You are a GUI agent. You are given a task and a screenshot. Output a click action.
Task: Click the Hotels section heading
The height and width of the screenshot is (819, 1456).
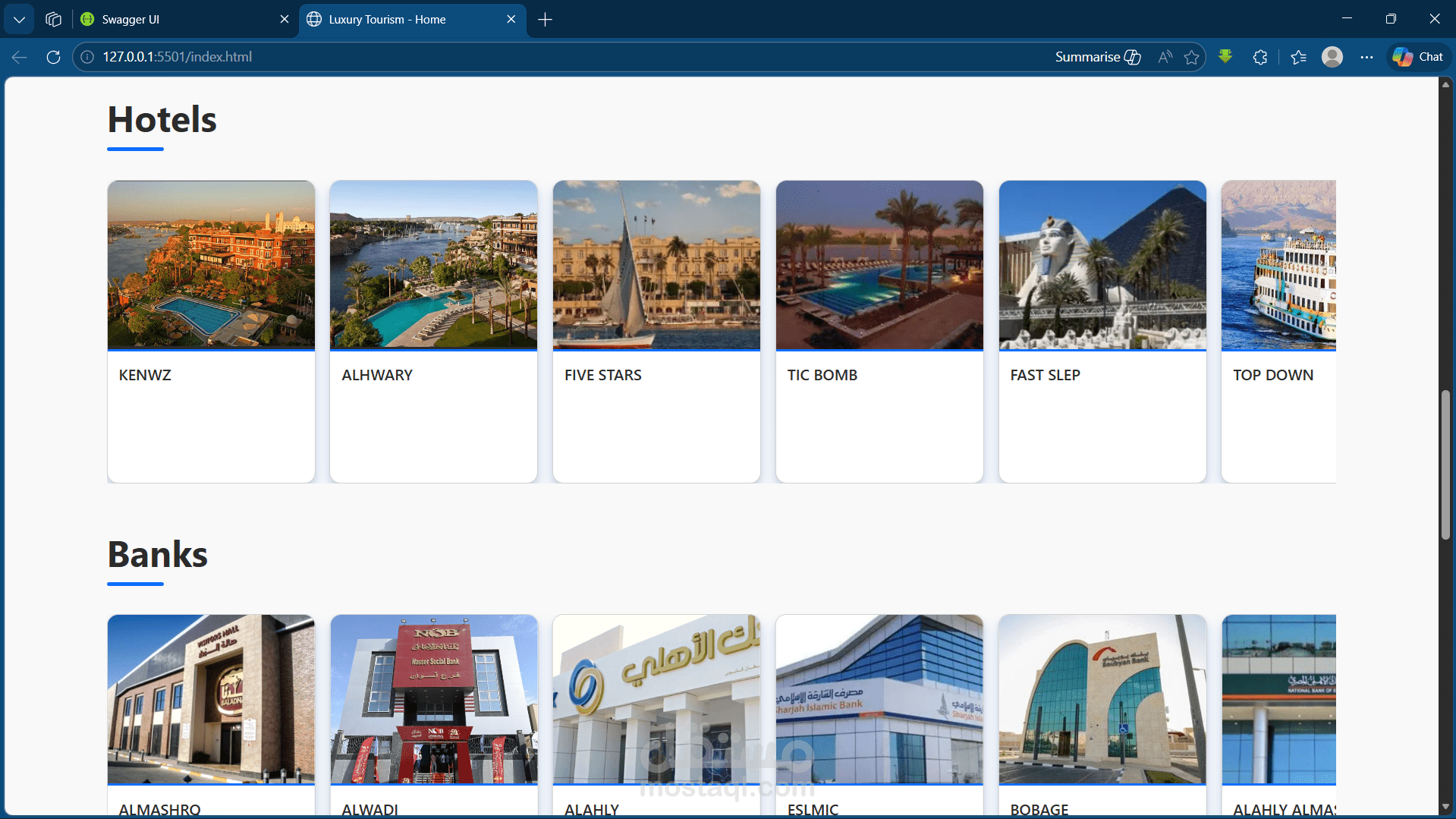click(x=162, y=120)
